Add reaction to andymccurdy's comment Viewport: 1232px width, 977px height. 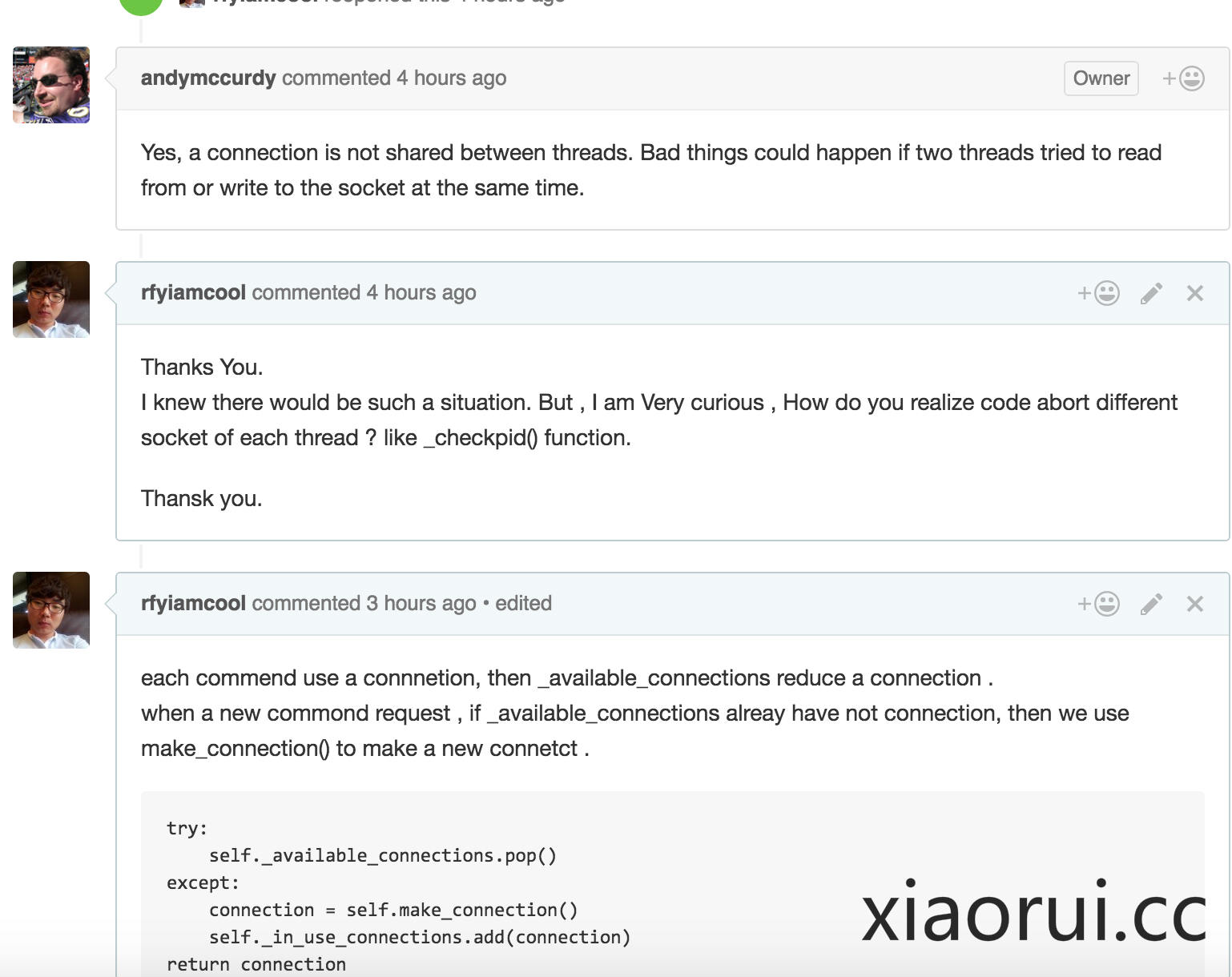coord(1183,78)
